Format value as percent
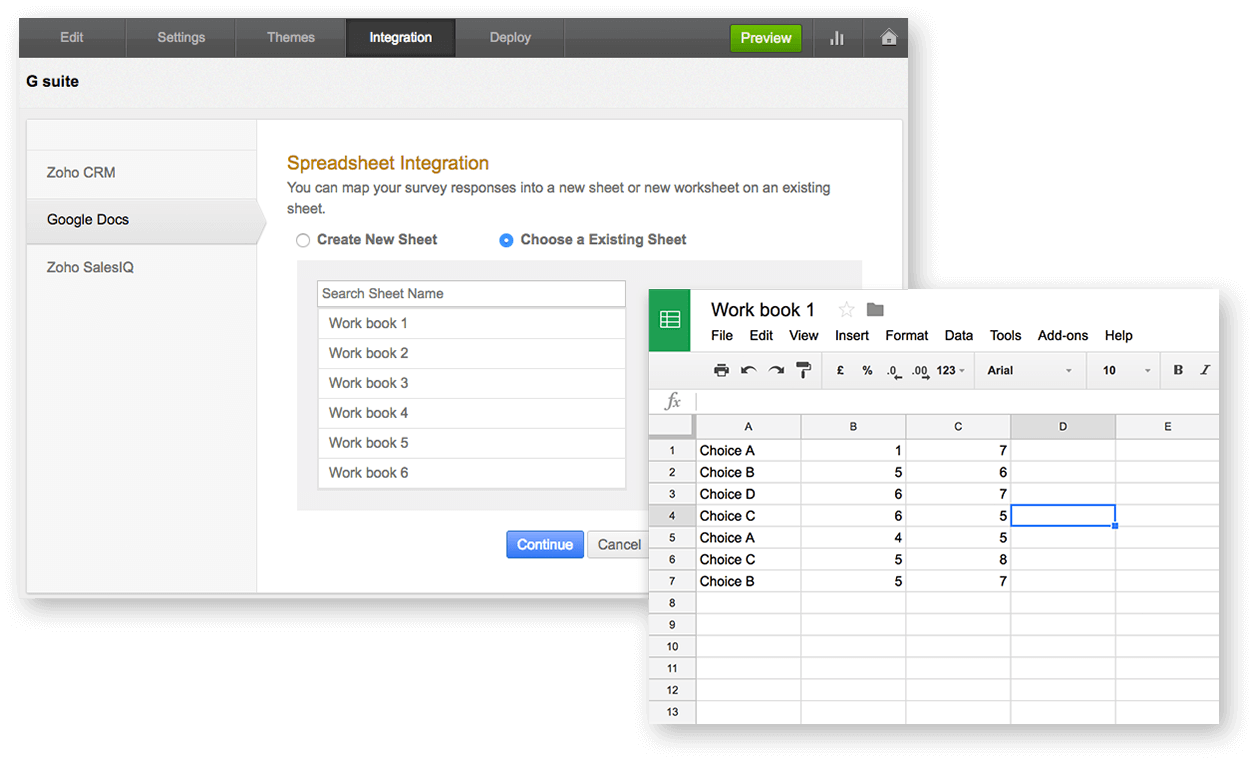Image resolution: width=1255 pixels, height=760 pixels. (x=867, y=370)
